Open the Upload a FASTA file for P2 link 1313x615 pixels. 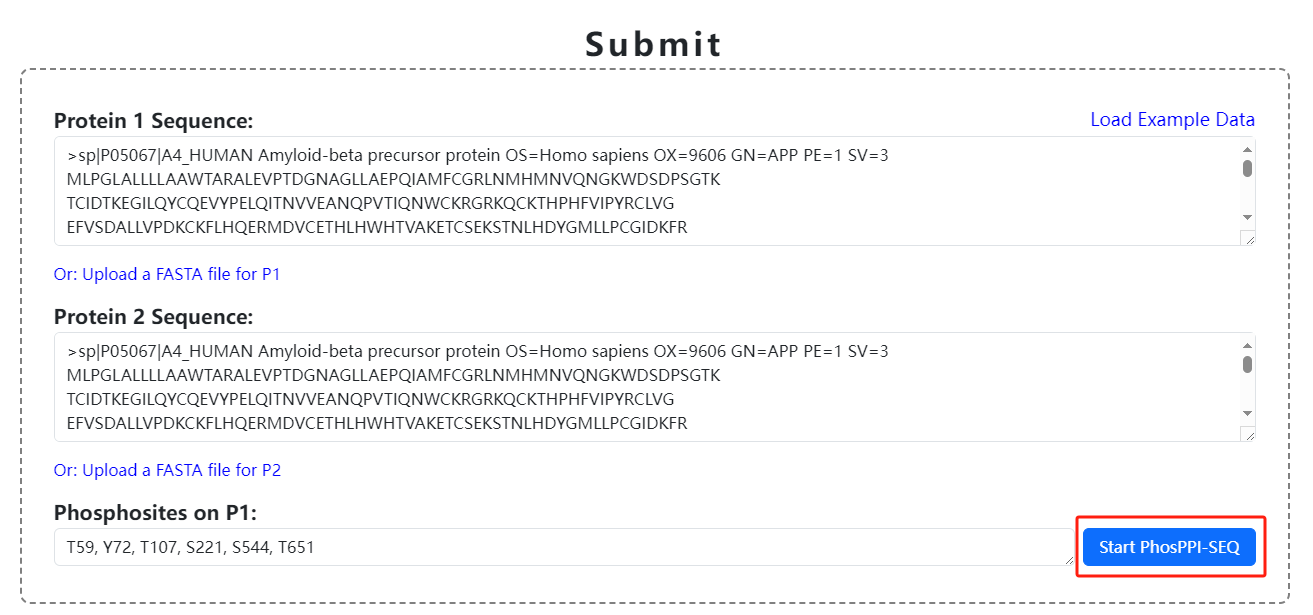coord(167,470)
